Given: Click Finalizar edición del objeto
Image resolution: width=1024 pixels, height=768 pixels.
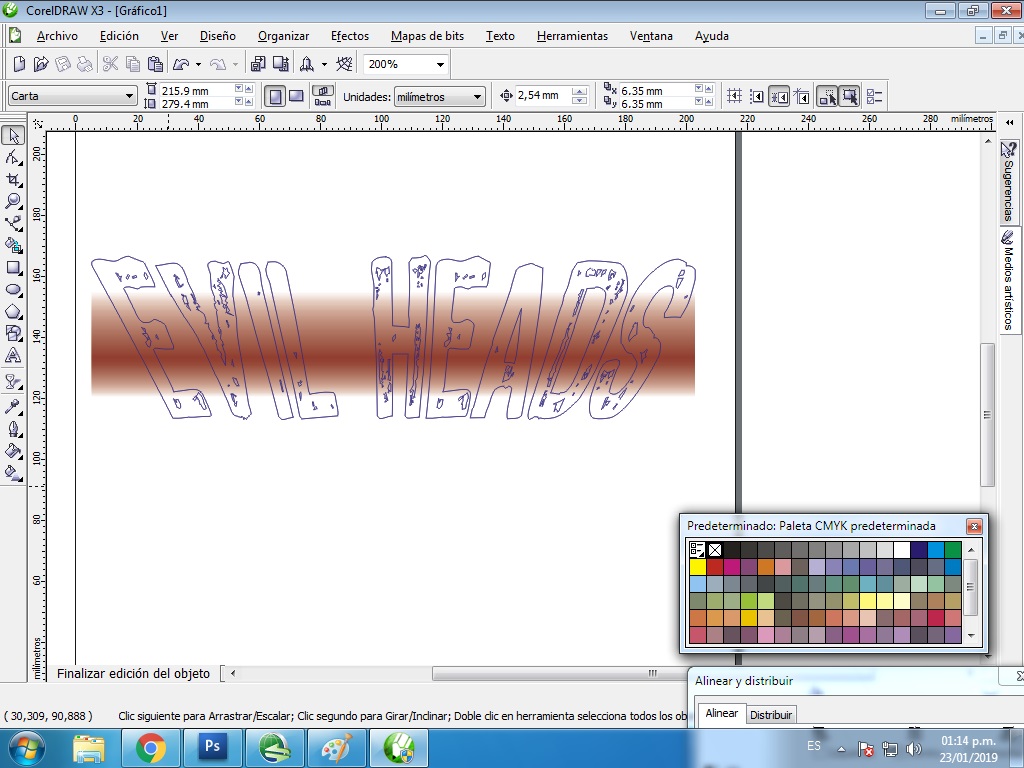Looking at the screenshot, I should pos(133,673).
